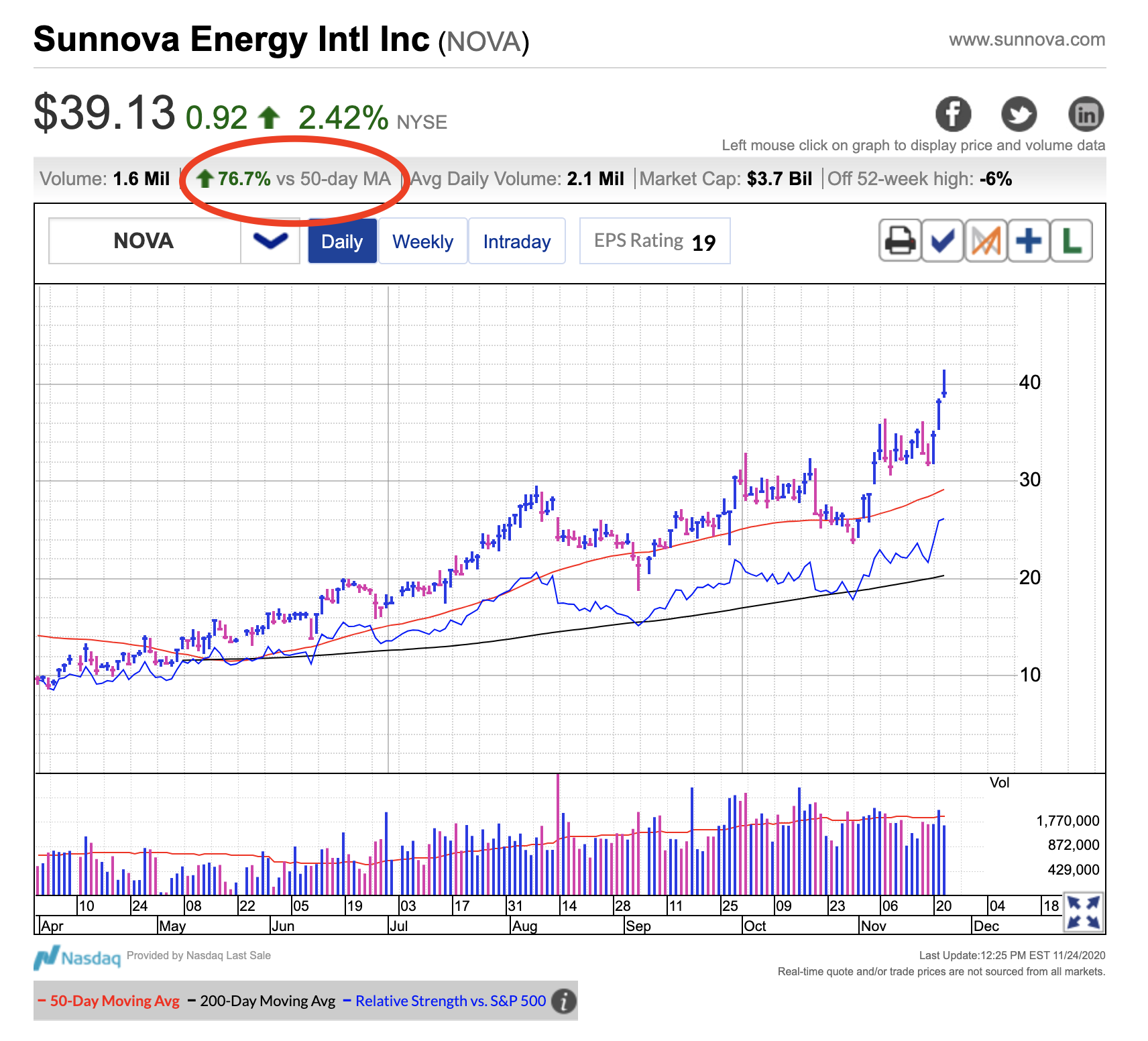The image size is (1148, 1041).
Task: Click the 429,000 volume axis label
Action: (x=1074, y=870)
